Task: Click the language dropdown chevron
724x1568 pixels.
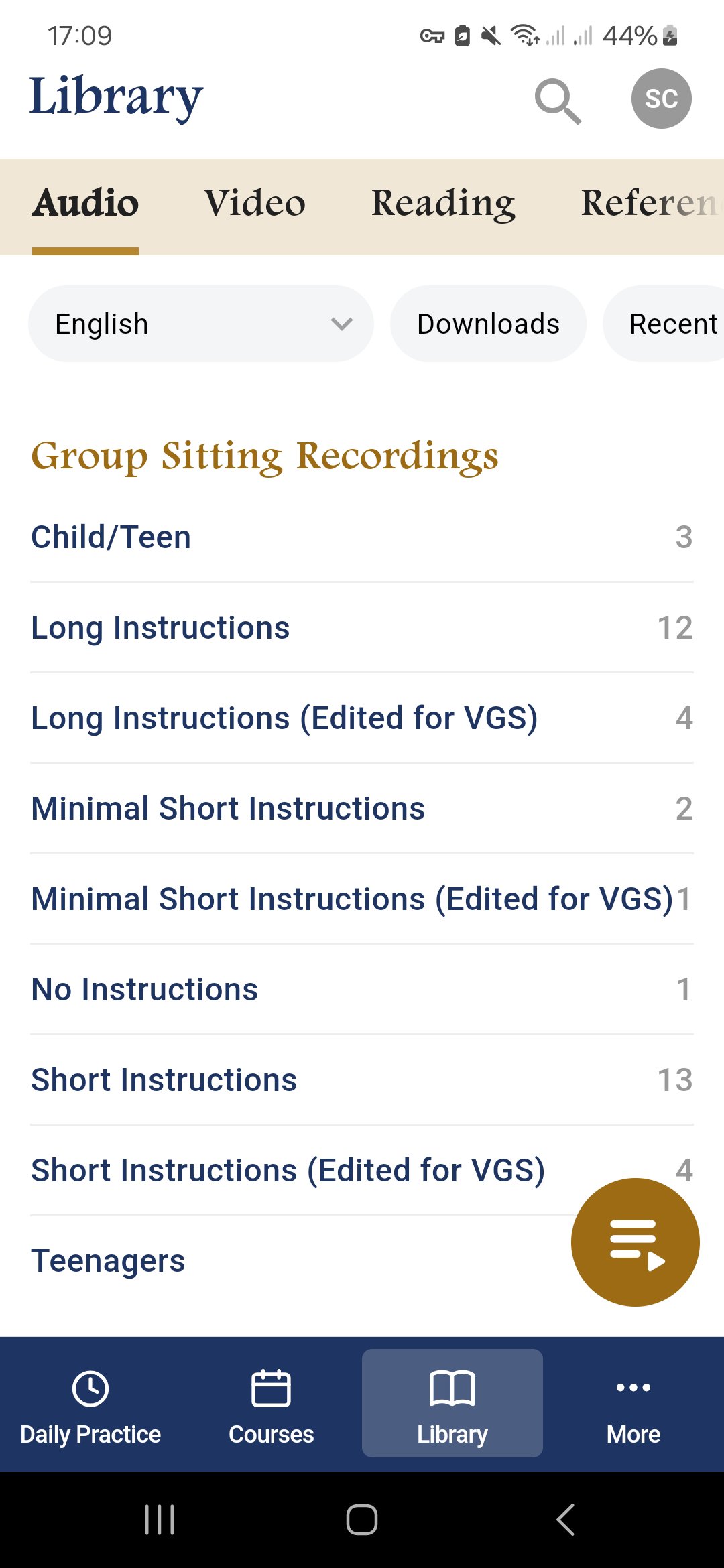Action: pyautogui.click(x=342, y=324)
